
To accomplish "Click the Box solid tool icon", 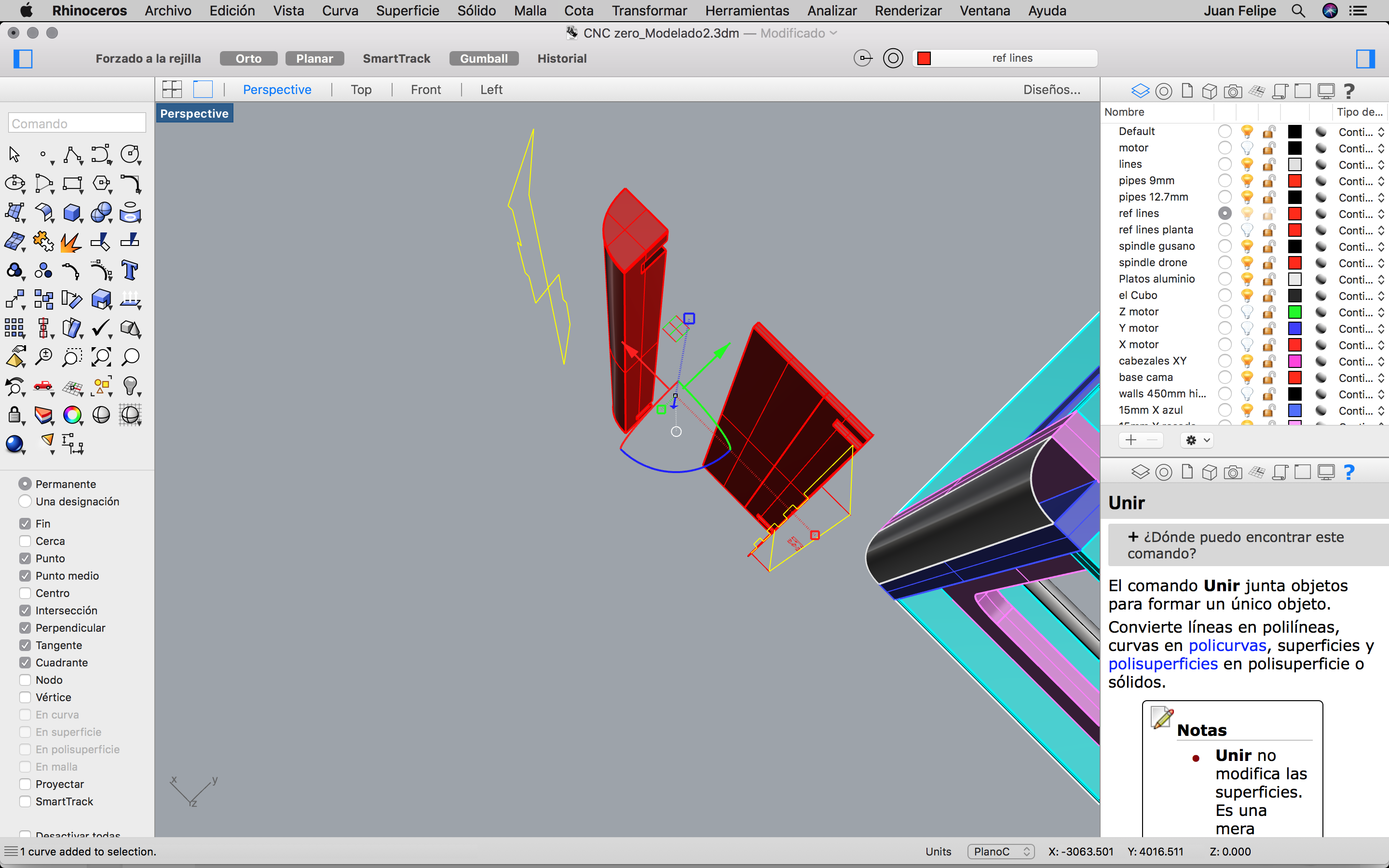I will click(x=71, y=212).
